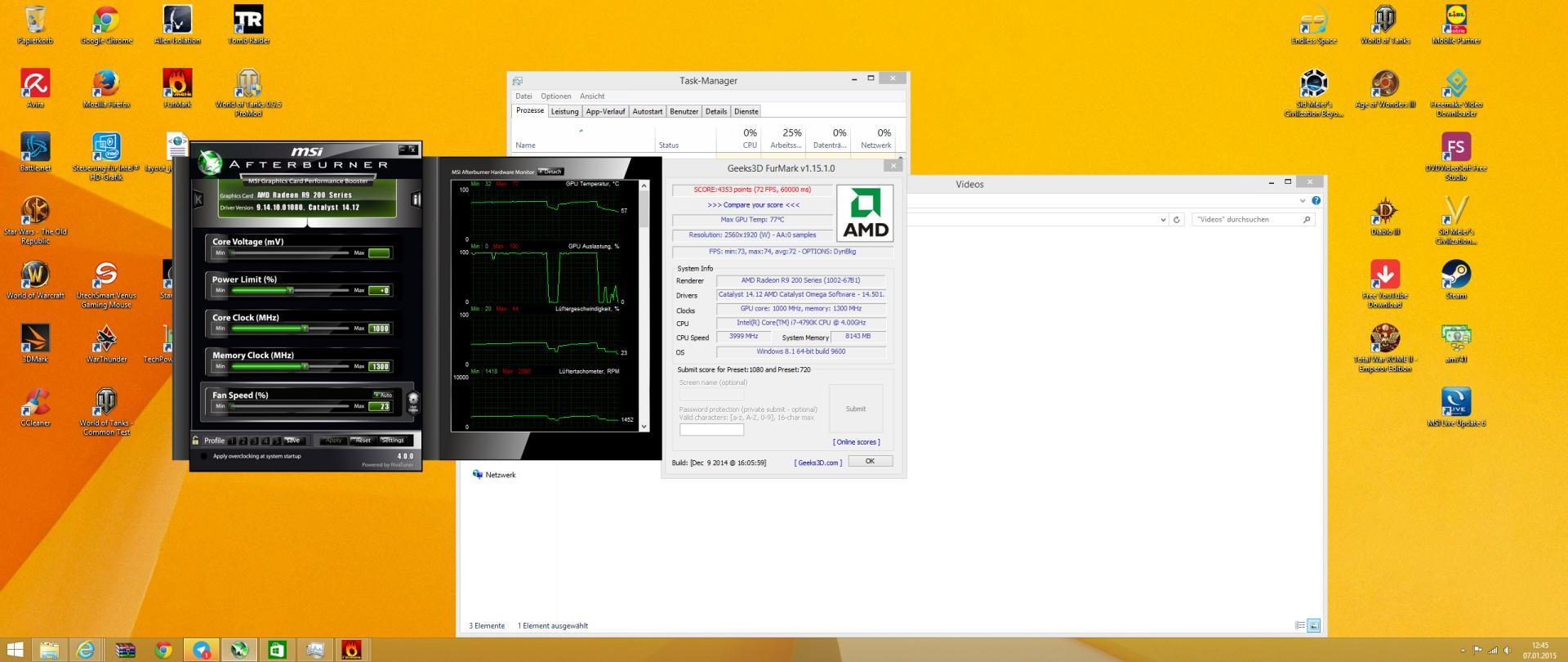Show hidden system tray icons
Viewport: 1568px width, 662px height.
pyautogui.click(x=1462, y=651)
